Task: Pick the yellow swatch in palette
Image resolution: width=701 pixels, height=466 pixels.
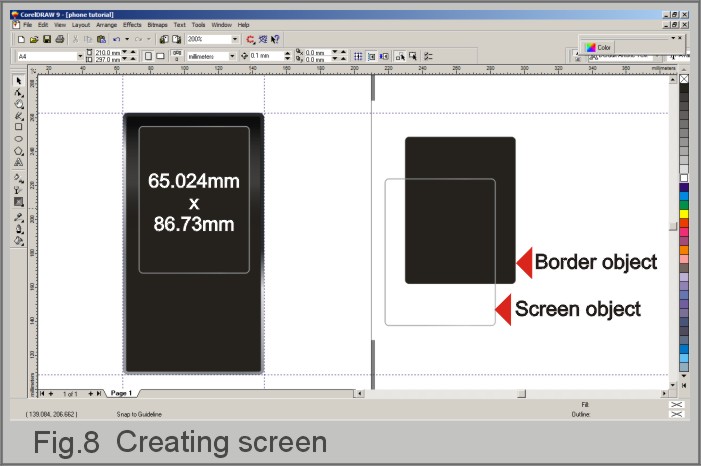Action: [684, 214]
